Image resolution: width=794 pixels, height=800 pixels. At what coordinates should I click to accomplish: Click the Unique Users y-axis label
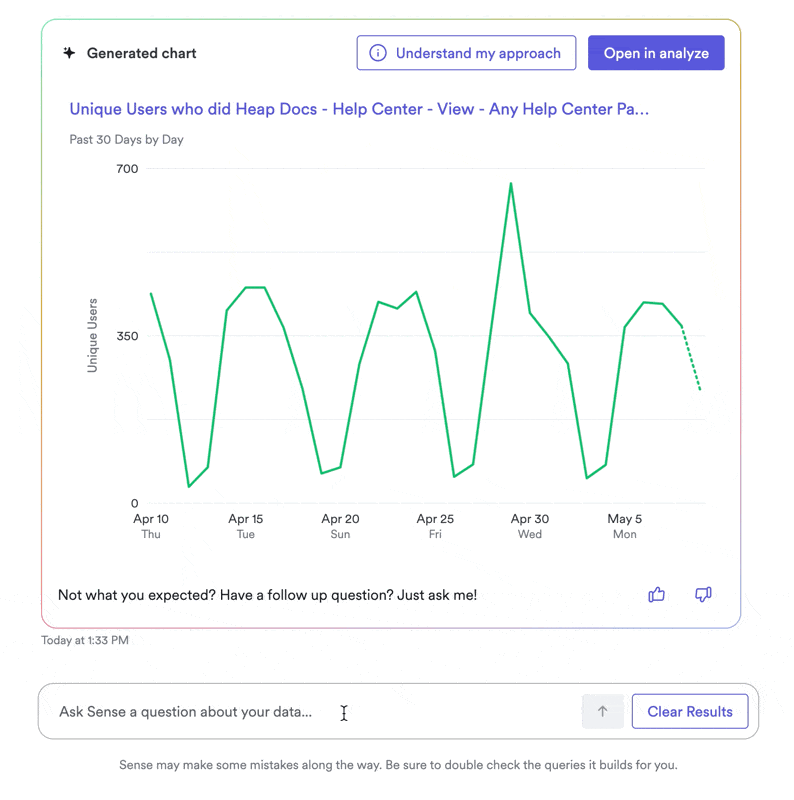click(92, 334)
